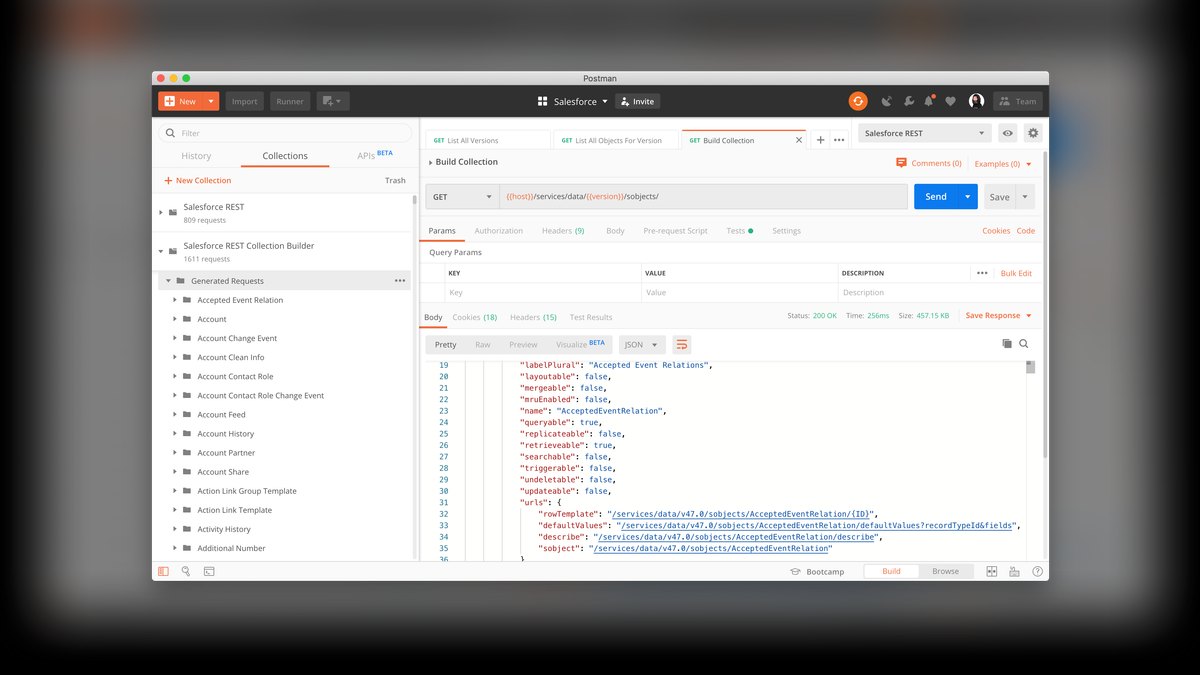
Task: Select the Pre-request Script tab
Action: [675, 231]
